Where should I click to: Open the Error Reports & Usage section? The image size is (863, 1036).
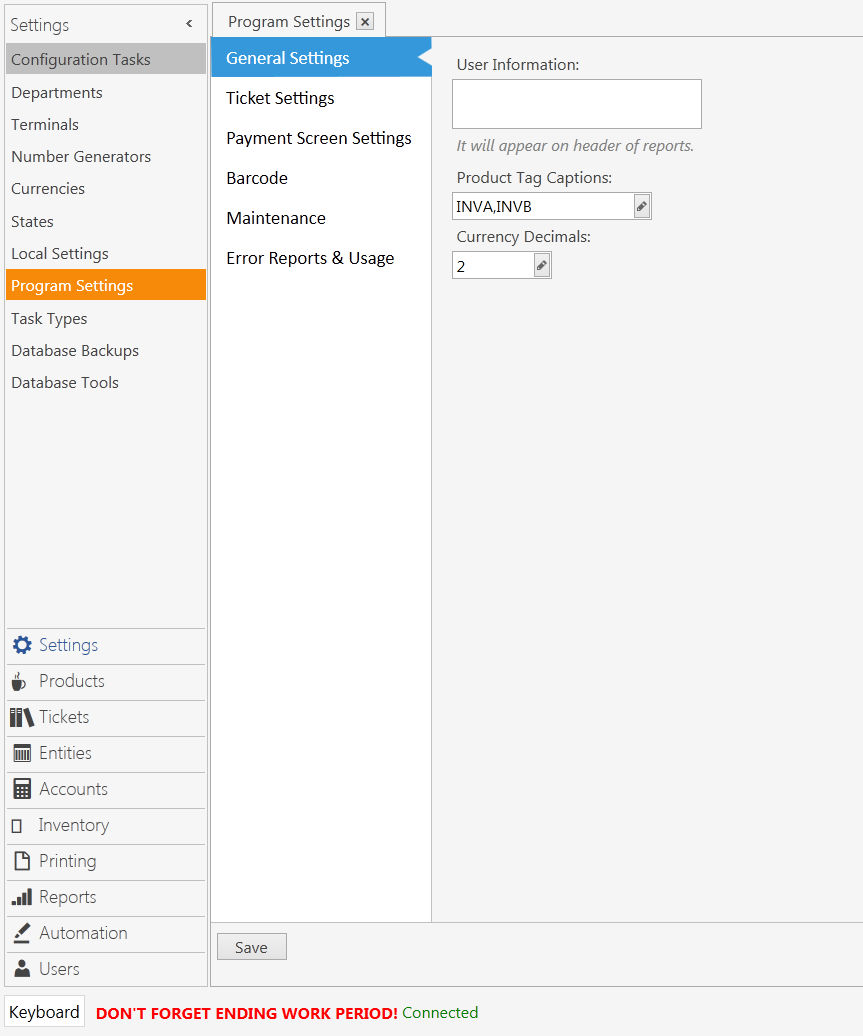click(x=310, y=258)
